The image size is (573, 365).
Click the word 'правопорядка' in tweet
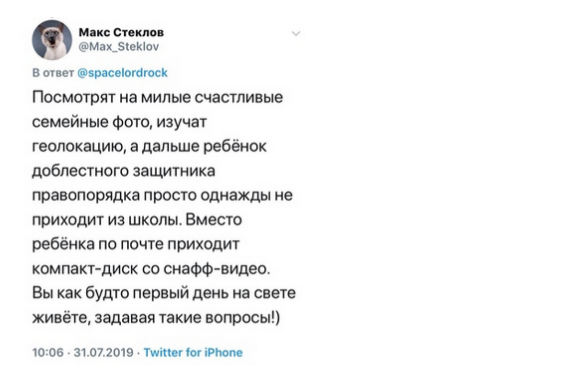[x=86, y=195]
